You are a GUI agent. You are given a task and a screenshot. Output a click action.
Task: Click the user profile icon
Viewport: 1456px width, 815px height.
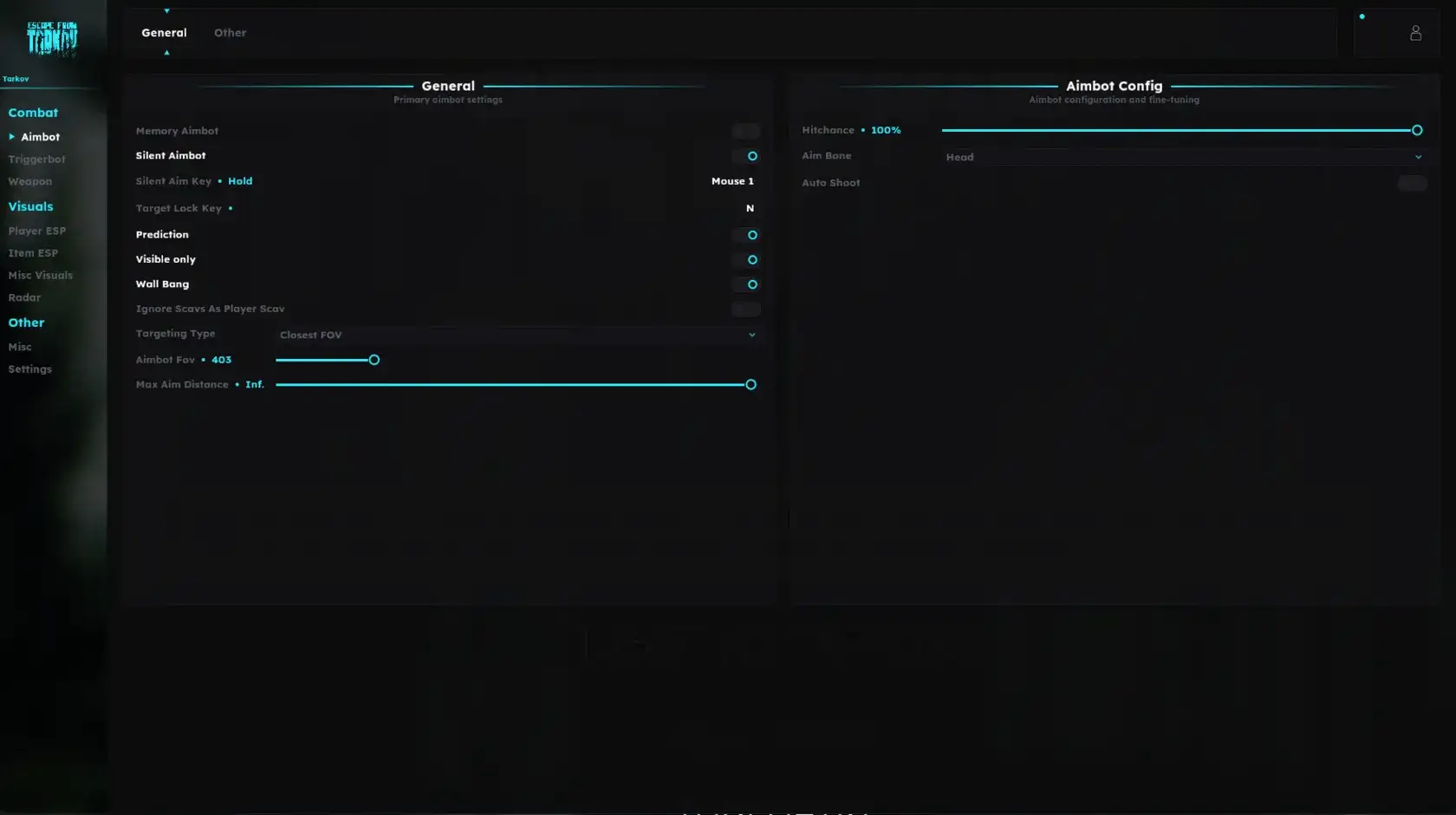click(x=1415, y=33)
